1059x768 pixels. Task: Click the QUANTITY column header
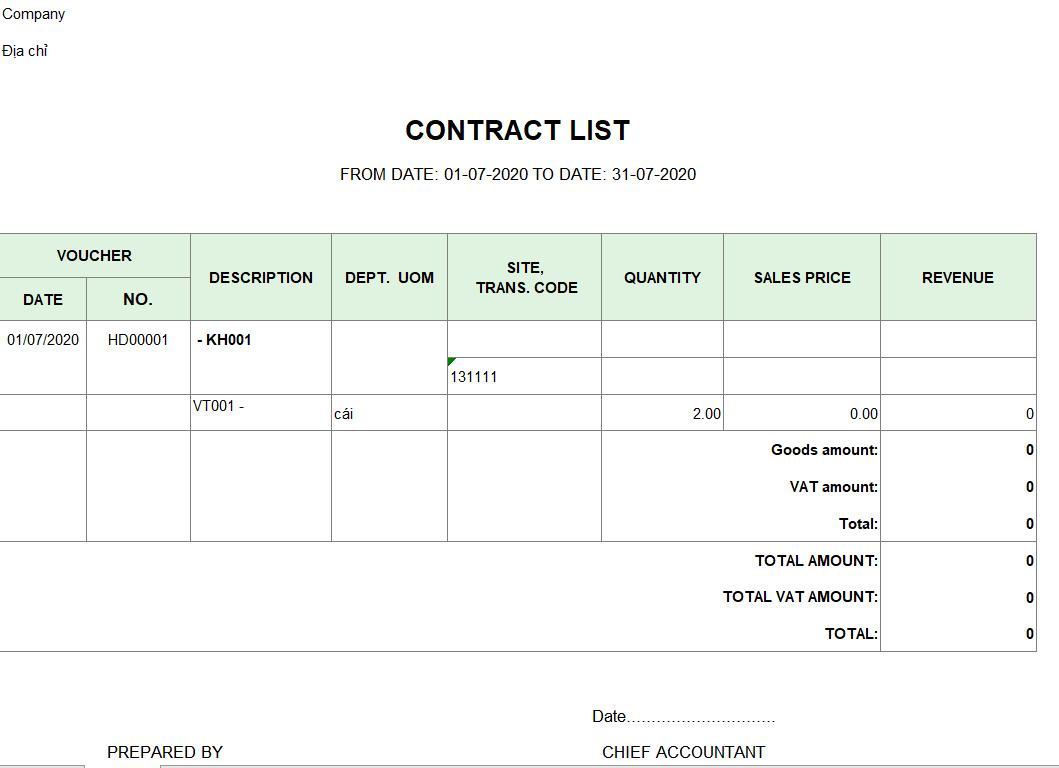[662, 278]
